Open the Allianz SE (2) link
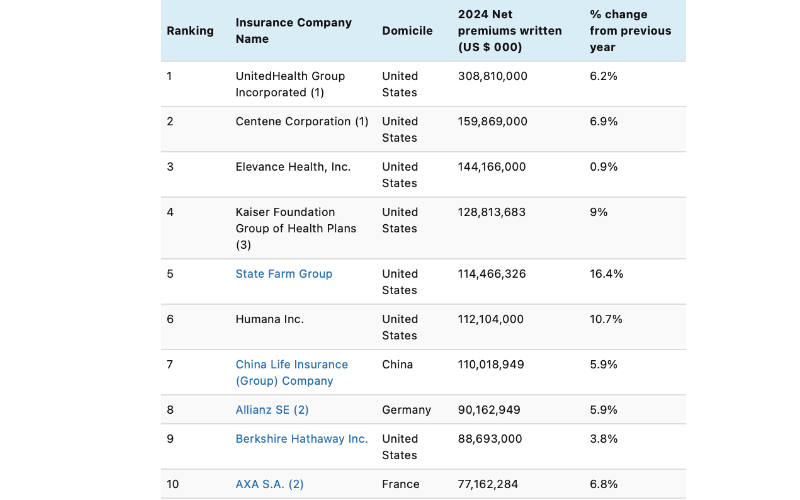This screenshot has width=800, height=500. [272, 410]
